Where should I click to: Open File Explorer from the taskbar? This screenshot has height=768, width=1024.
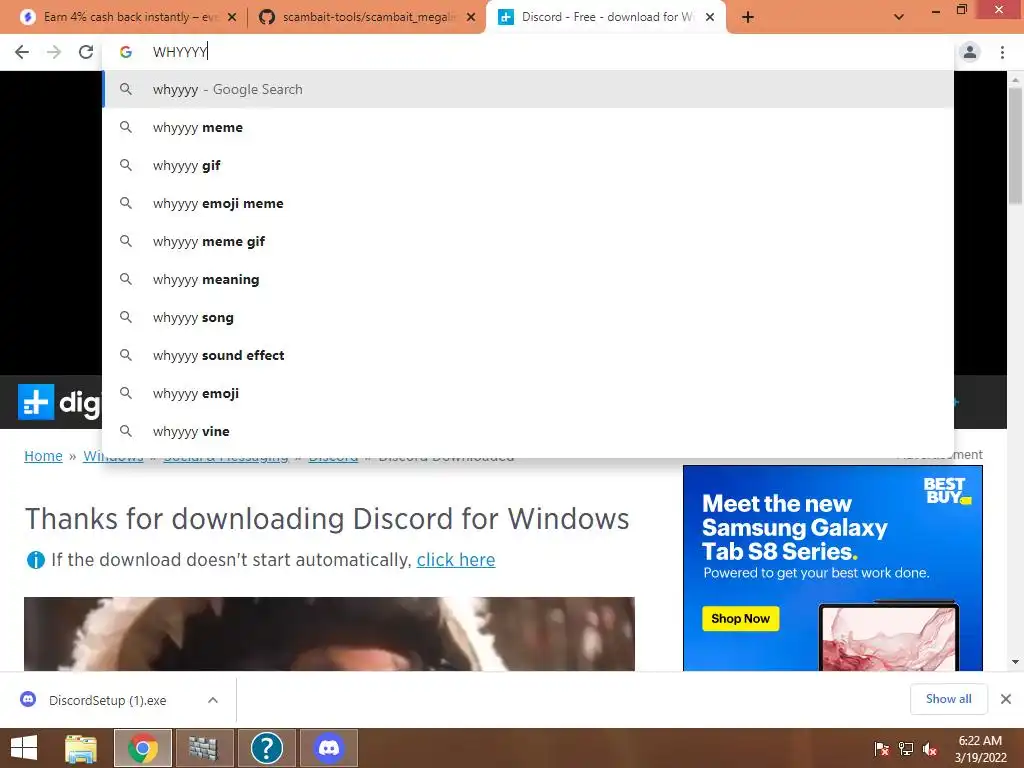coord(81,748)
